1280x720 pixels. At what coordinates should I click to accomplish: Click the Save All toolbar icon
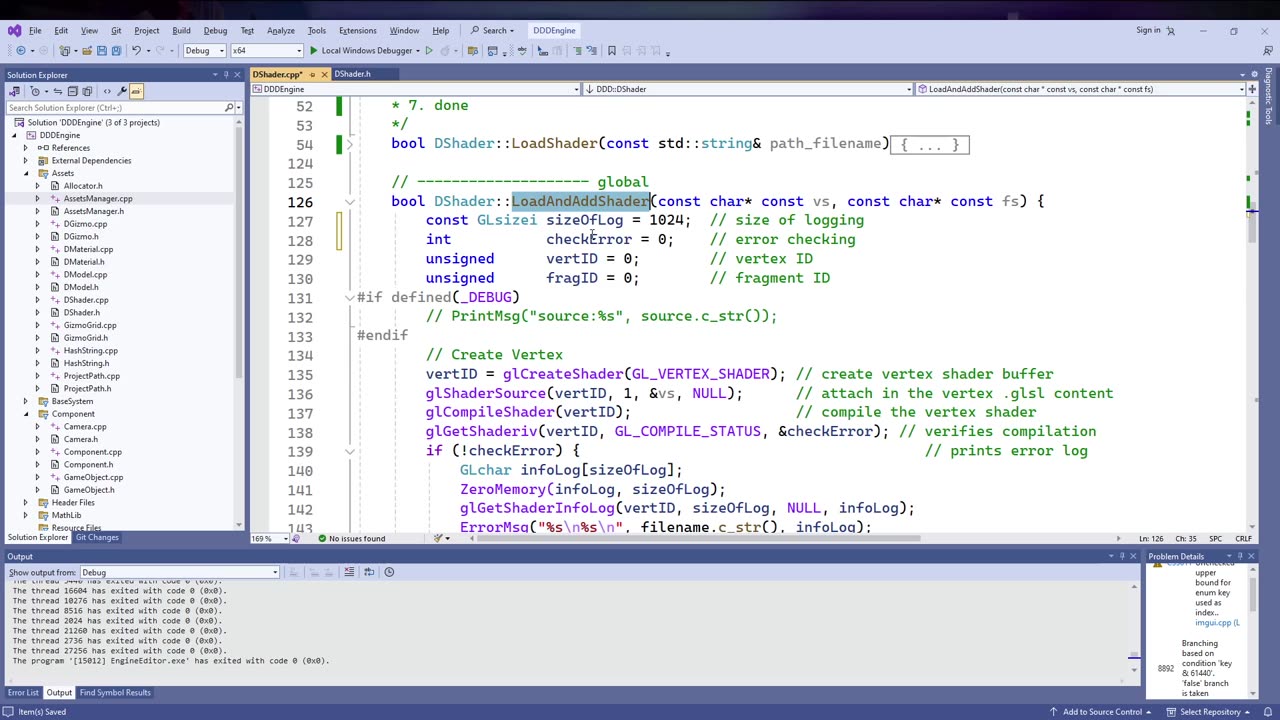[x=116, y=50]
